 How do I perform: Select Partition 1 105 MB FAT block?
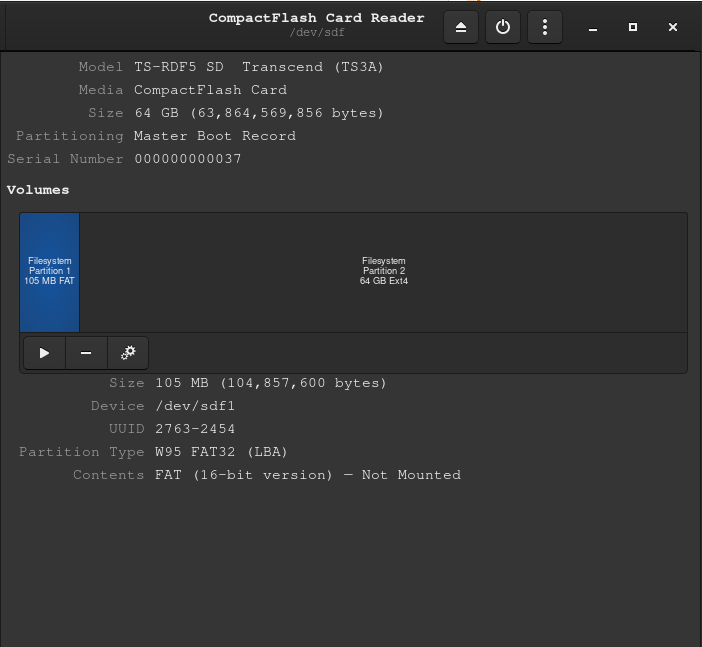pos(50,272)
